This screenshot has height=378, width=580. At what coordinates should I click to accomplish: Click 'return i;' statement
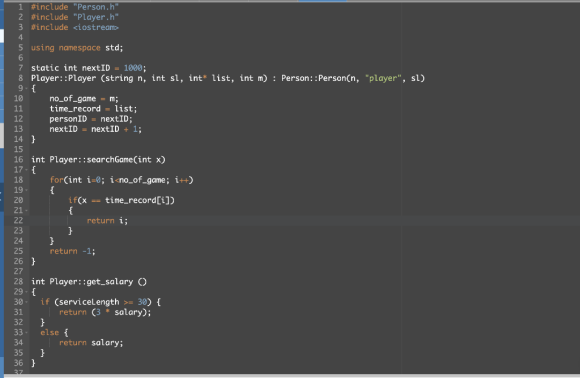click(107, 220)
